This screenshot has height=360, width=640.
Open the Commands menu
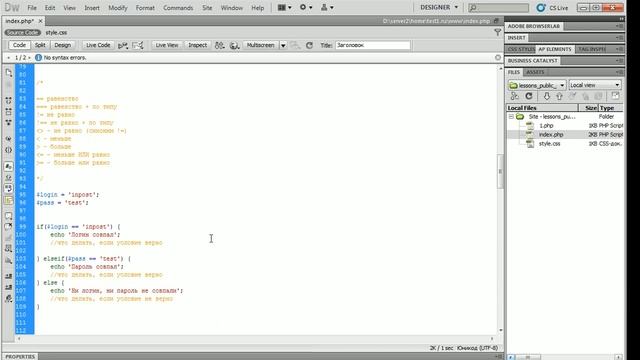click(x=178, y=8)
